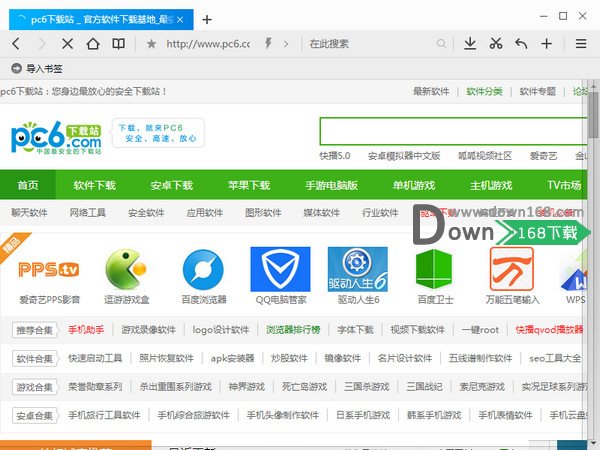Viewport: 600px width, 450px height.
Task: Click the pc6 website search field
Action: pos(453,131)
